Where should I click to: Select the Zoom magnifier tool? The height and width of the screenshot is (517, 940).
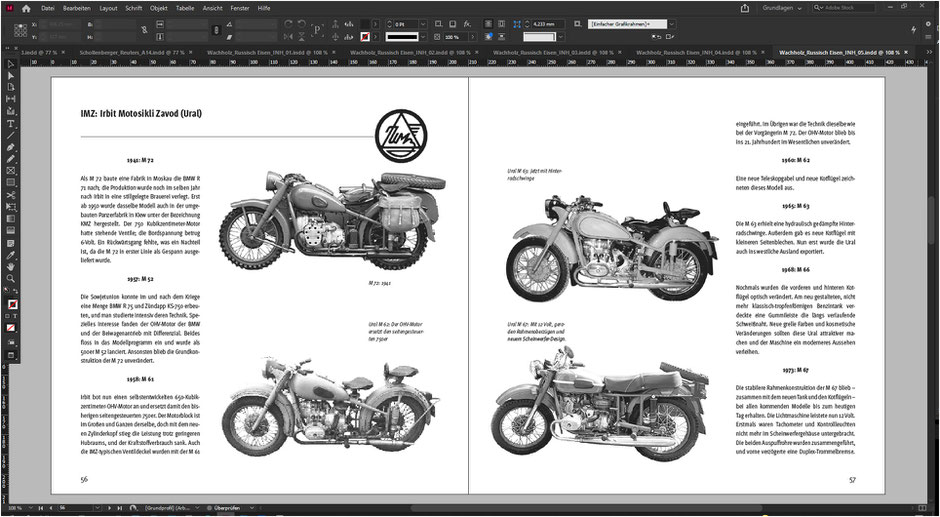[x=11, y=278]
